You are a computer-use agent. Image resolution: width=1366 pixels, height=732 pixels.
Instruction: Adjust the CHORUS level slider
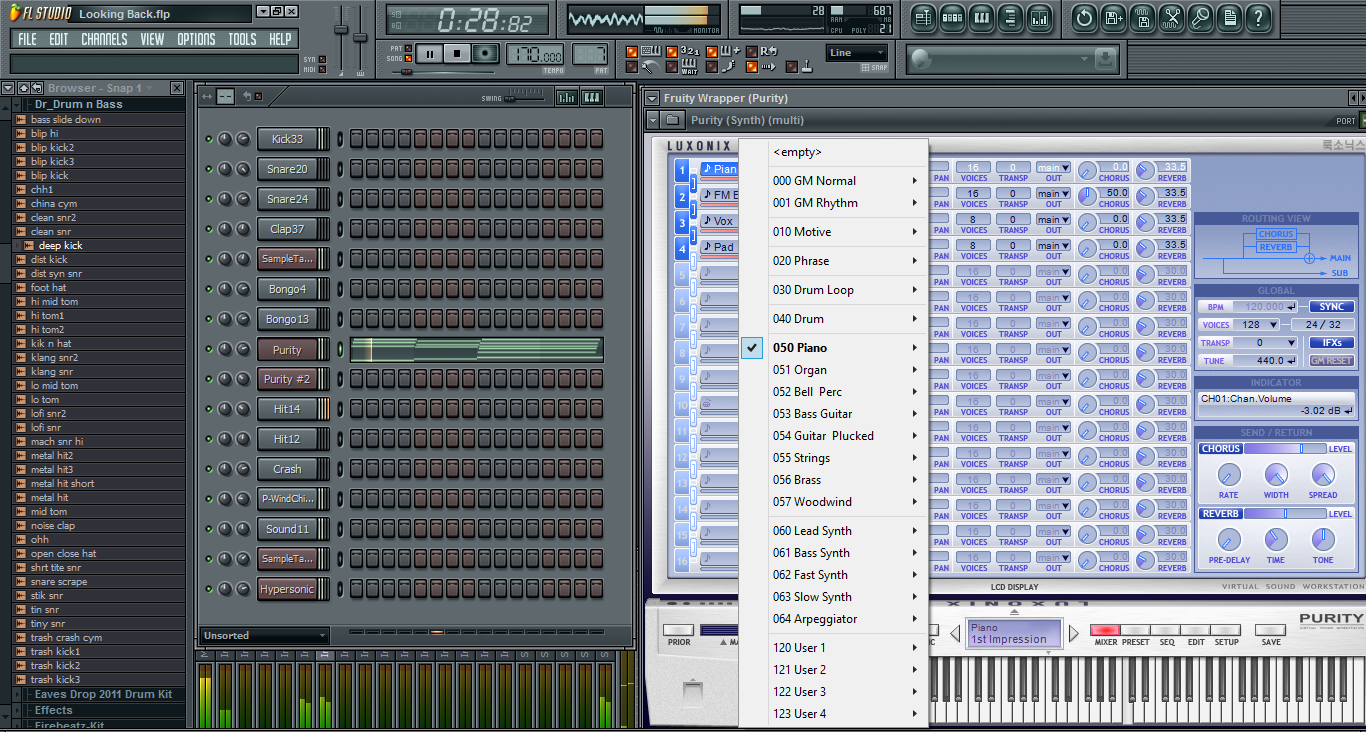pyautogui.click(x=1285, y=449)
